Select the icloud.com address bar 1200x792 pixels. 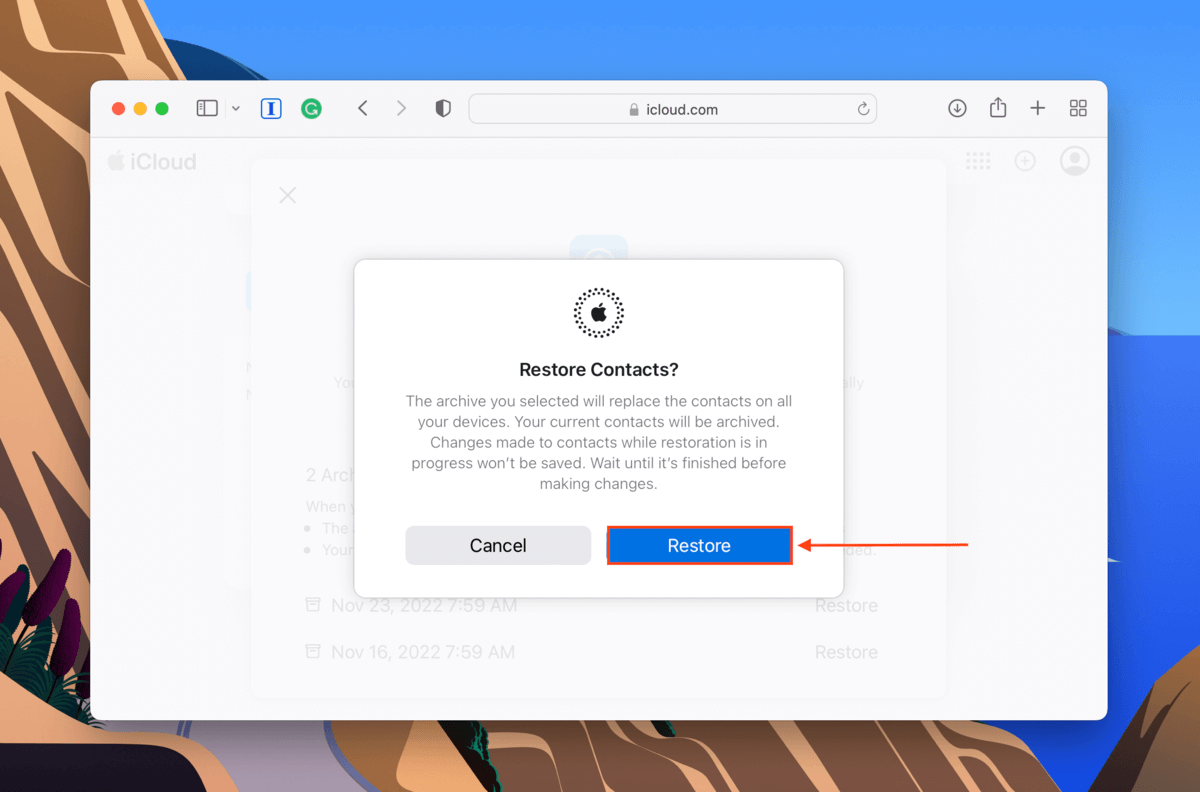click(x=673, y=109)
